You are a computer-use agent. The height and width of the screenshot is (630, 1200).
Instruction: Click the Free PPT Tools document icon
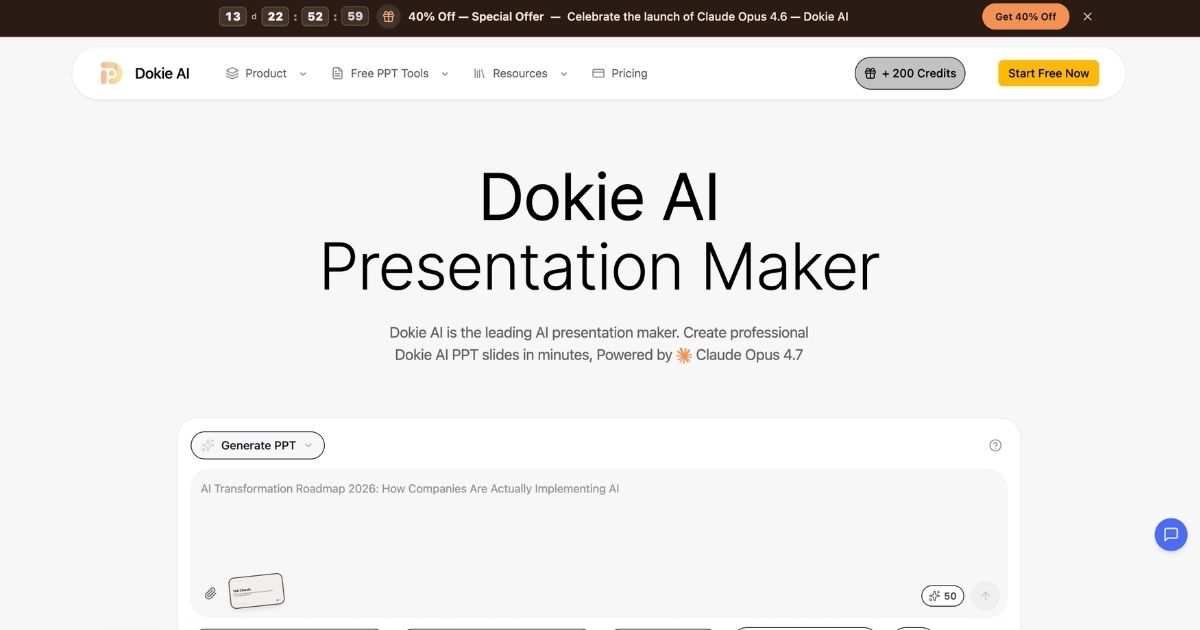pyautogui.click(x=338, y=73)
